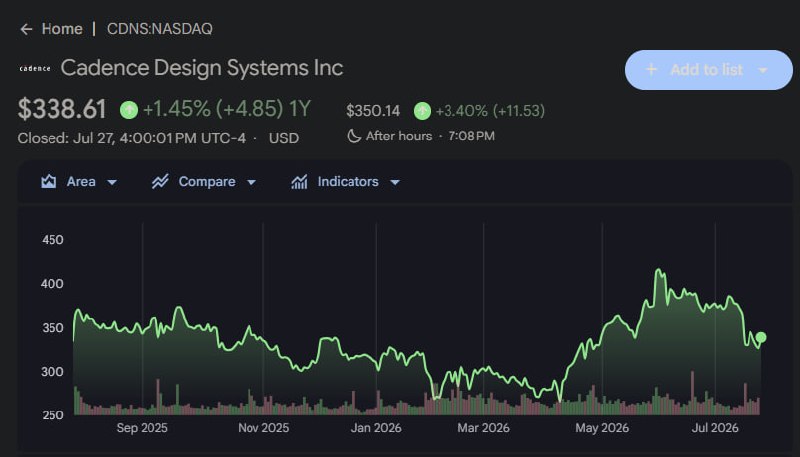This screenshot has height=457, width=800.
Task: Click the Area chart type icon
Action: point(48,182)
